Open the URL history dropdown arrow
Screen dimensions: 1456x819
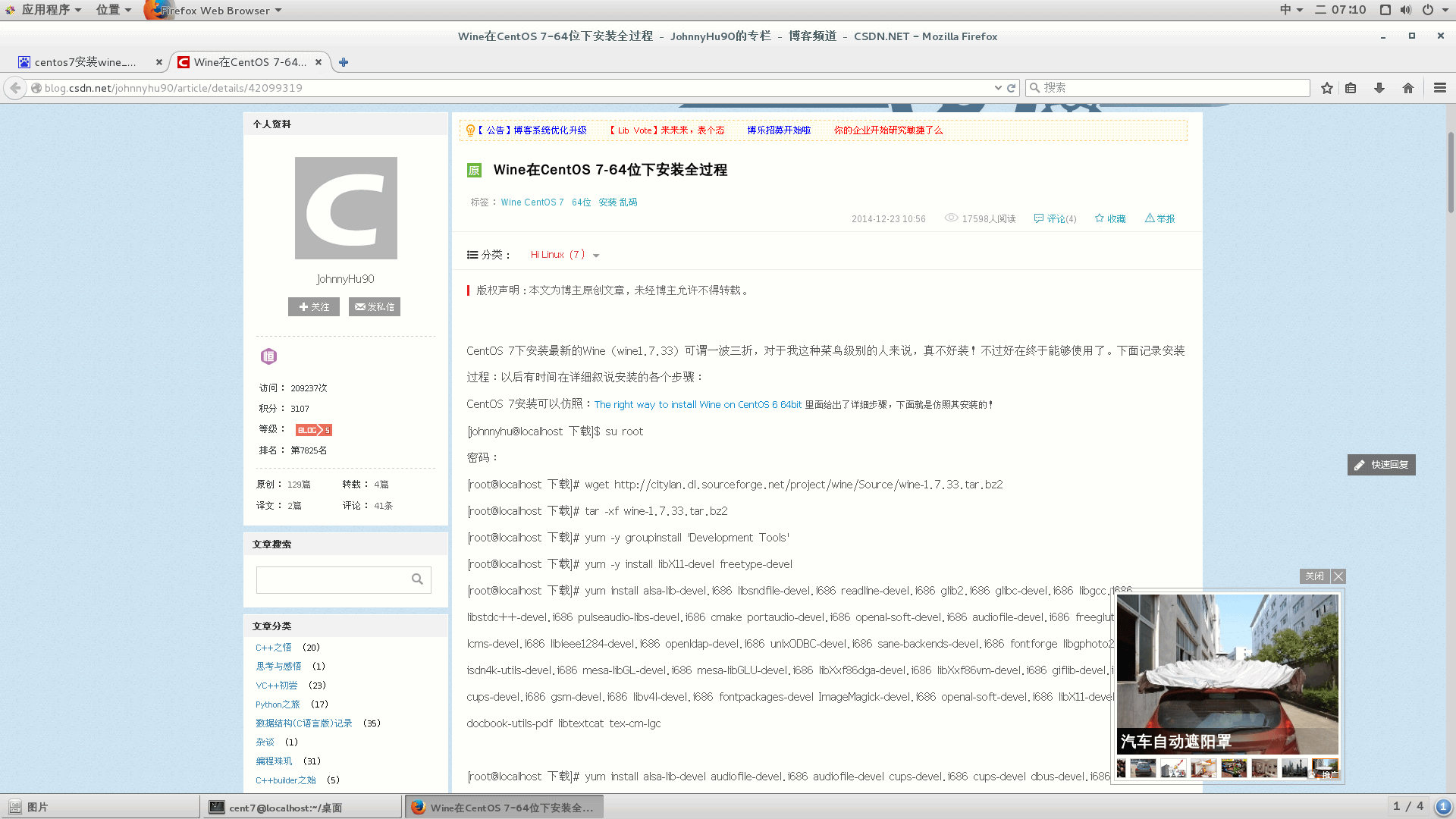pyautogui.click(x=998, y=88)
